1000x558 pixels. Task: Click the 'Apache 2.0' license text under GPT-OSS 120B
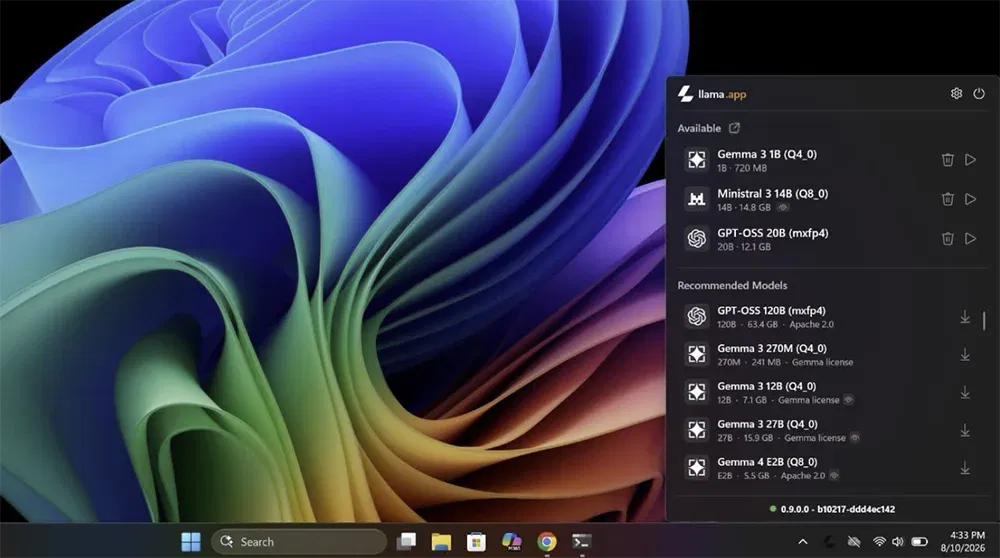(x=811, y=324)
